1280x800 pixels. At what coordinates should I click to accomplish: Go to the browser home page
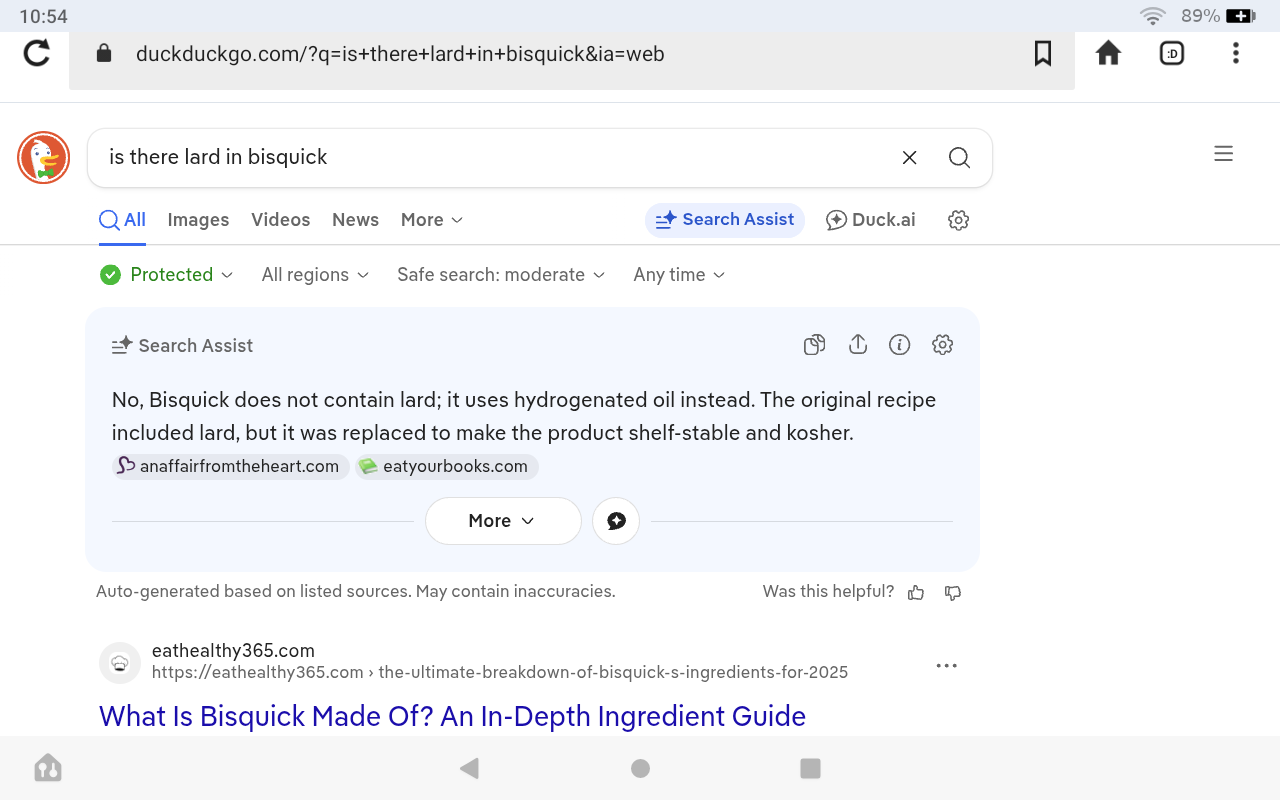[x=1108, y=53]
